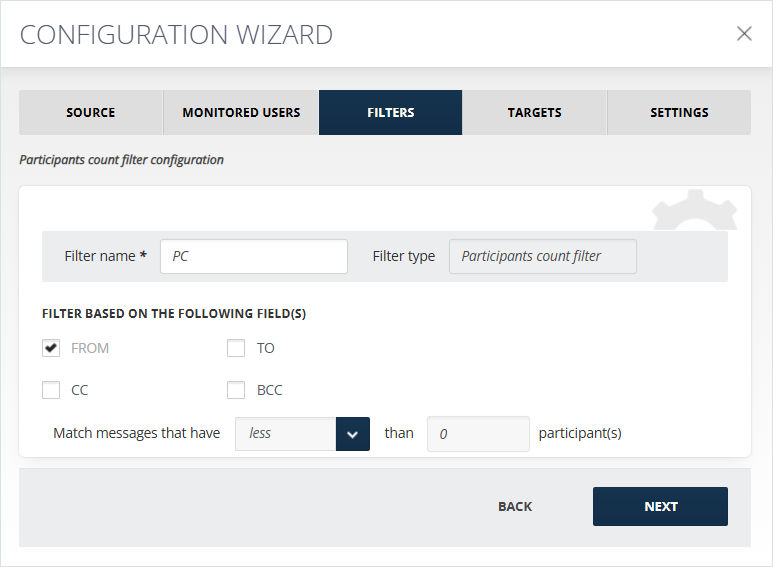Check the BCC checkbox

click(x=236, y=390)
